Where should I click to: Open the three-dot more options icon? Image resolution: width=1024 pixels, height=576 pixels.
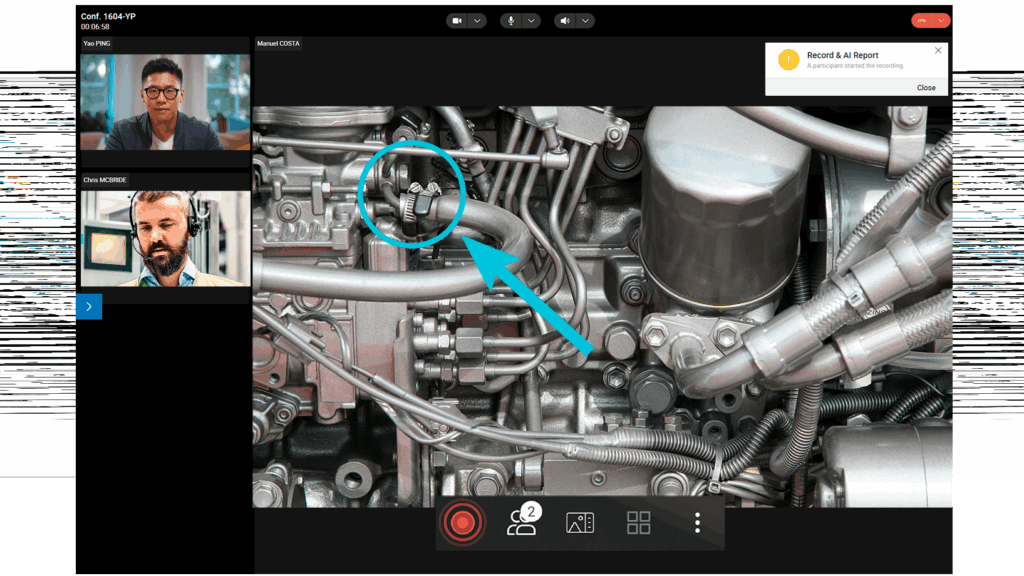[696, 522]
